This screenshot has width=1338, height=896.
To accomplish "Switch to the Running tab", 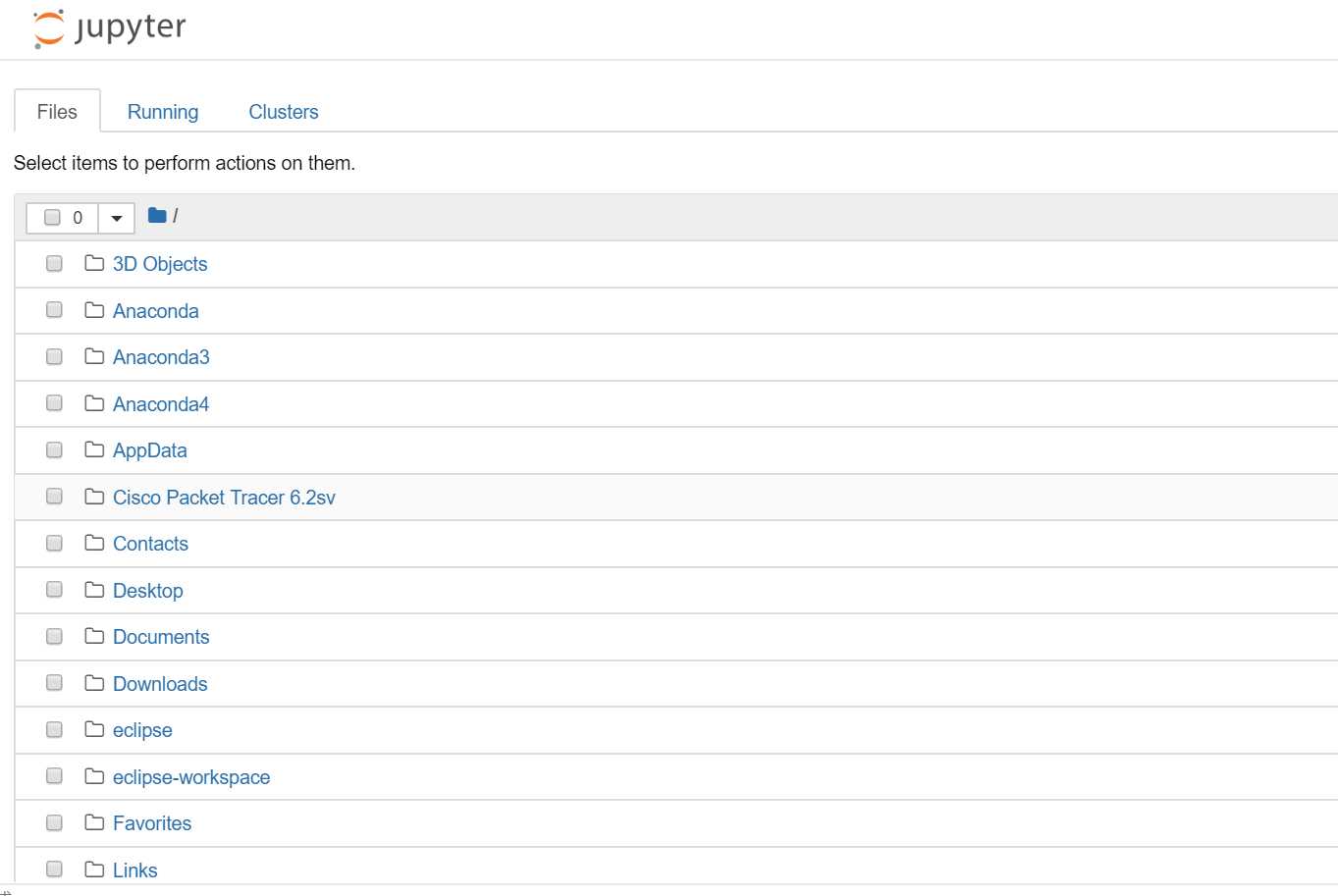I will [163, 111].
